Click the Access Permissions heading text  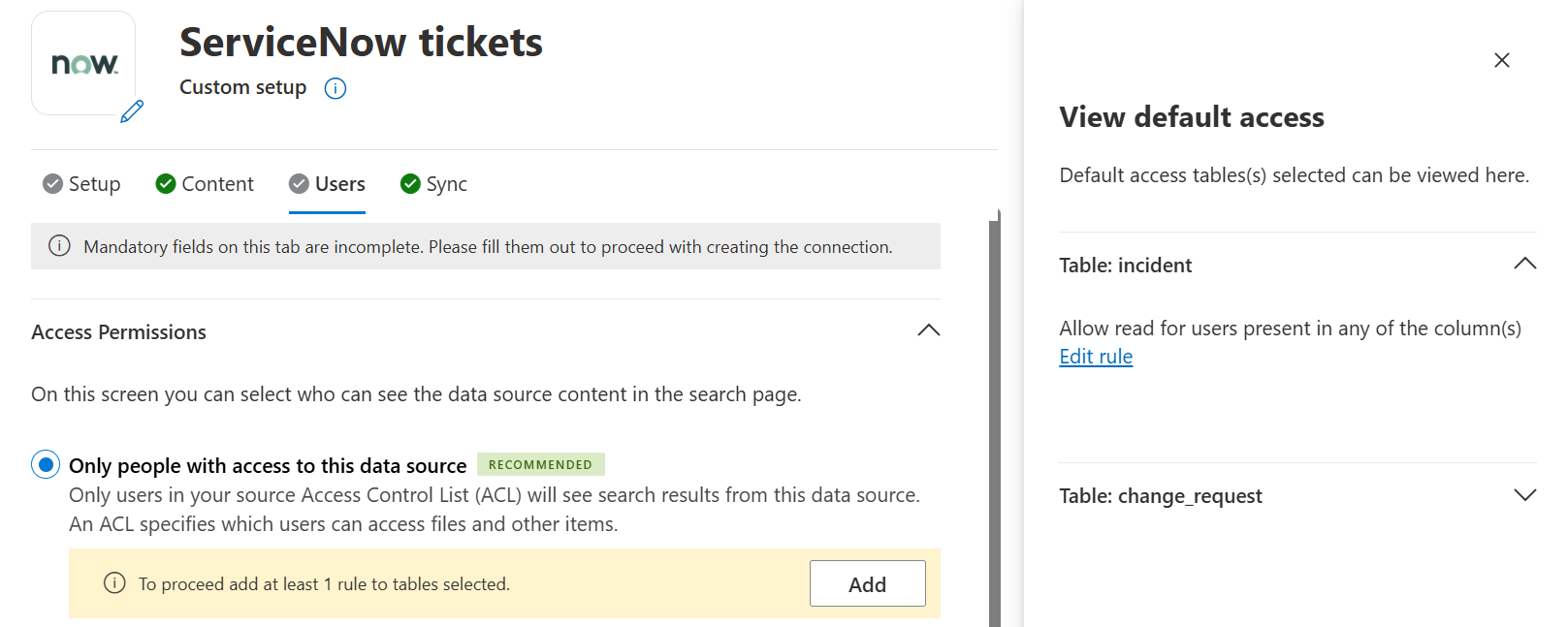(119, 332)
